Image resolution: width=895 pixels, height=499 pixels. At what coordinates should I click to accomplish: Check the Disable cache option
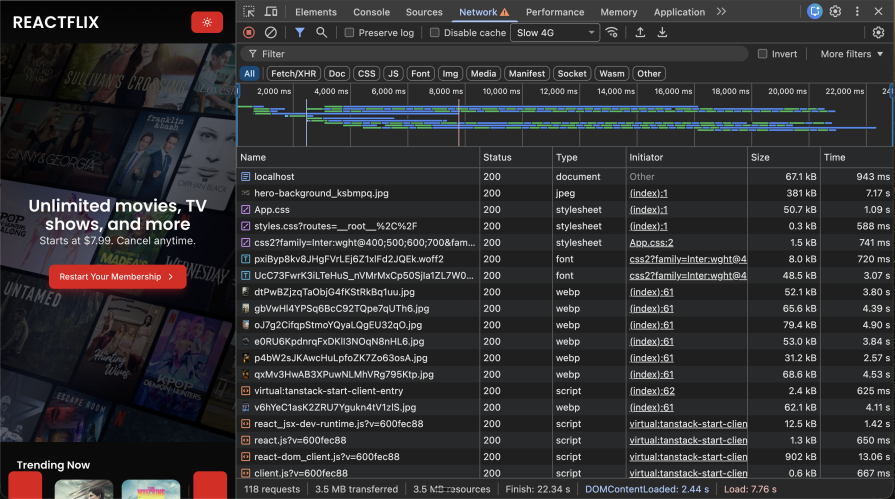tap(435, 33)
